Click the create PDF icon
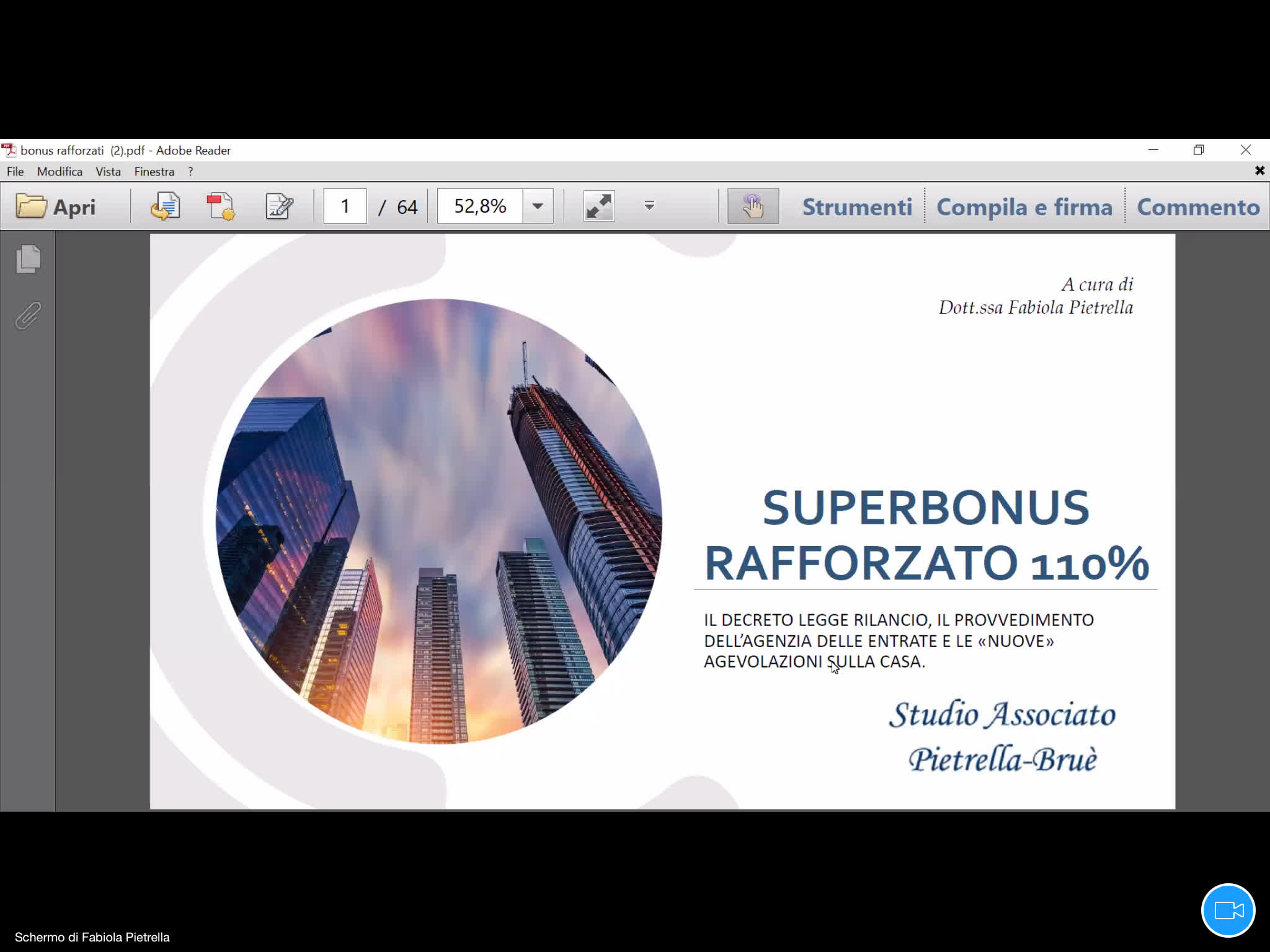This screenshot has height=952, width=1270. 221,206
